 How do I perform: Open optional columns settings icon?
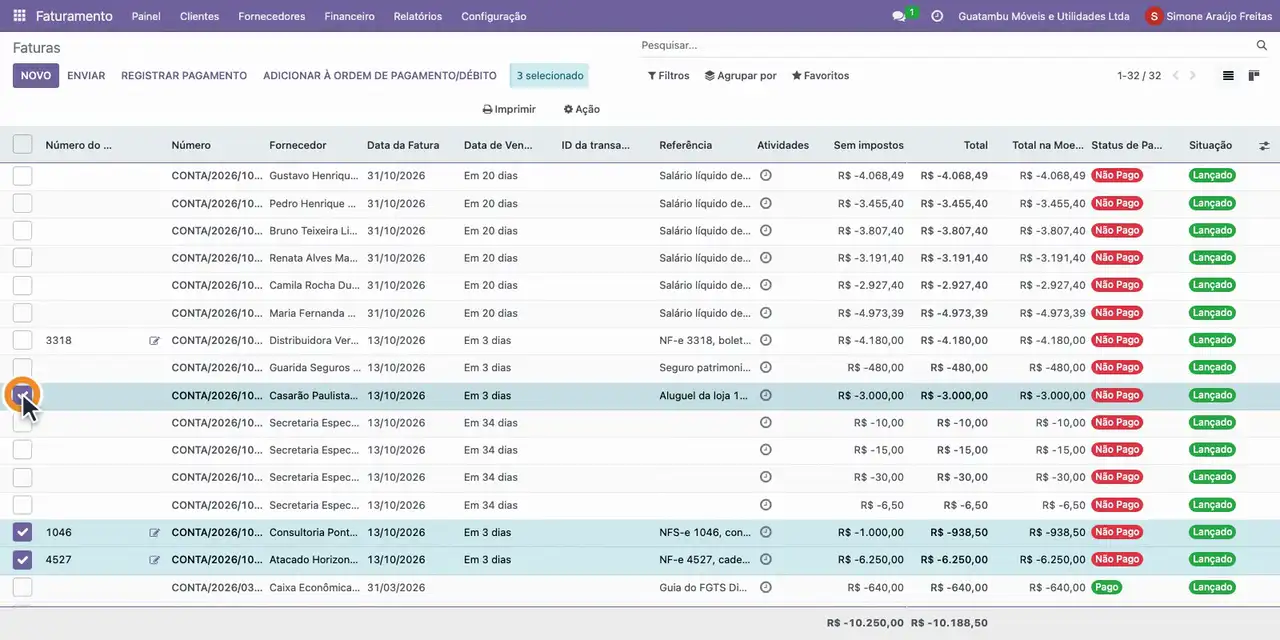pos(1264,145)
